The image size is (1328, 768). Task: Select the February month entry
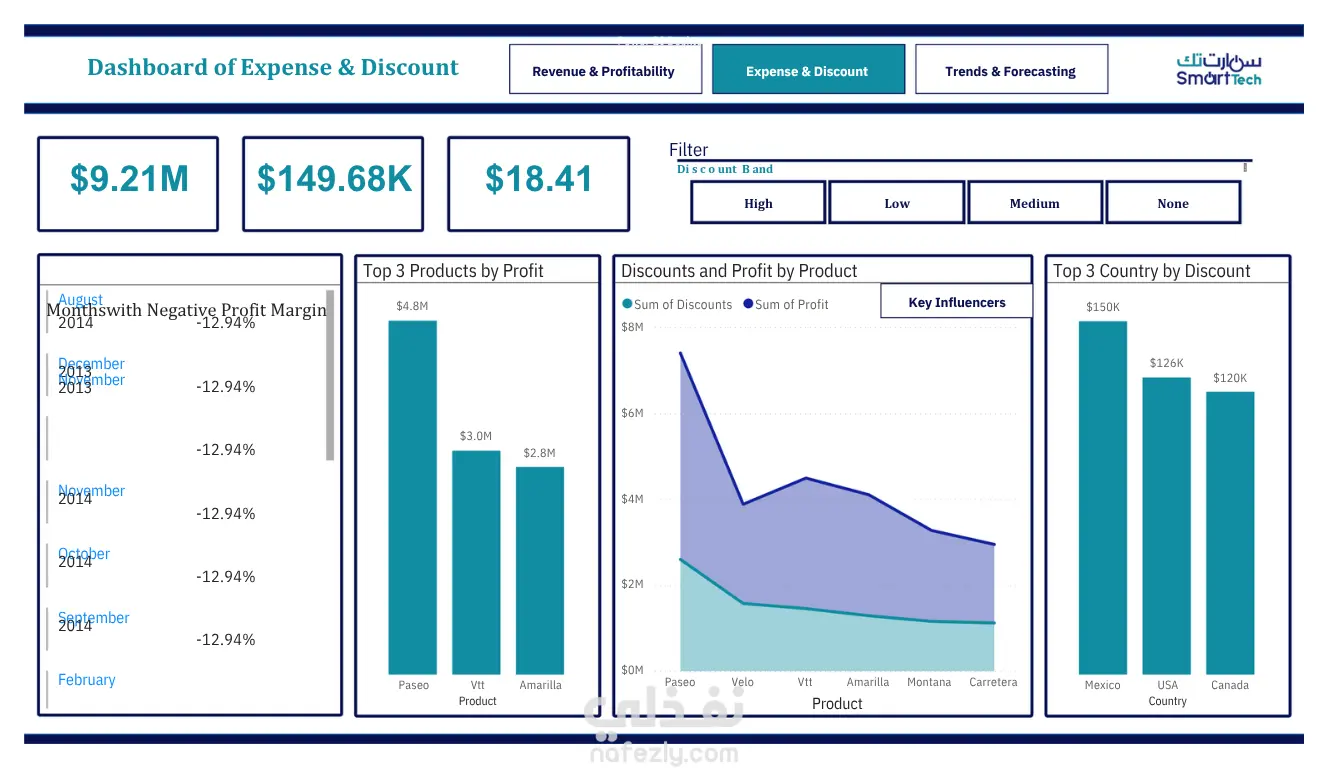[86, 679]
